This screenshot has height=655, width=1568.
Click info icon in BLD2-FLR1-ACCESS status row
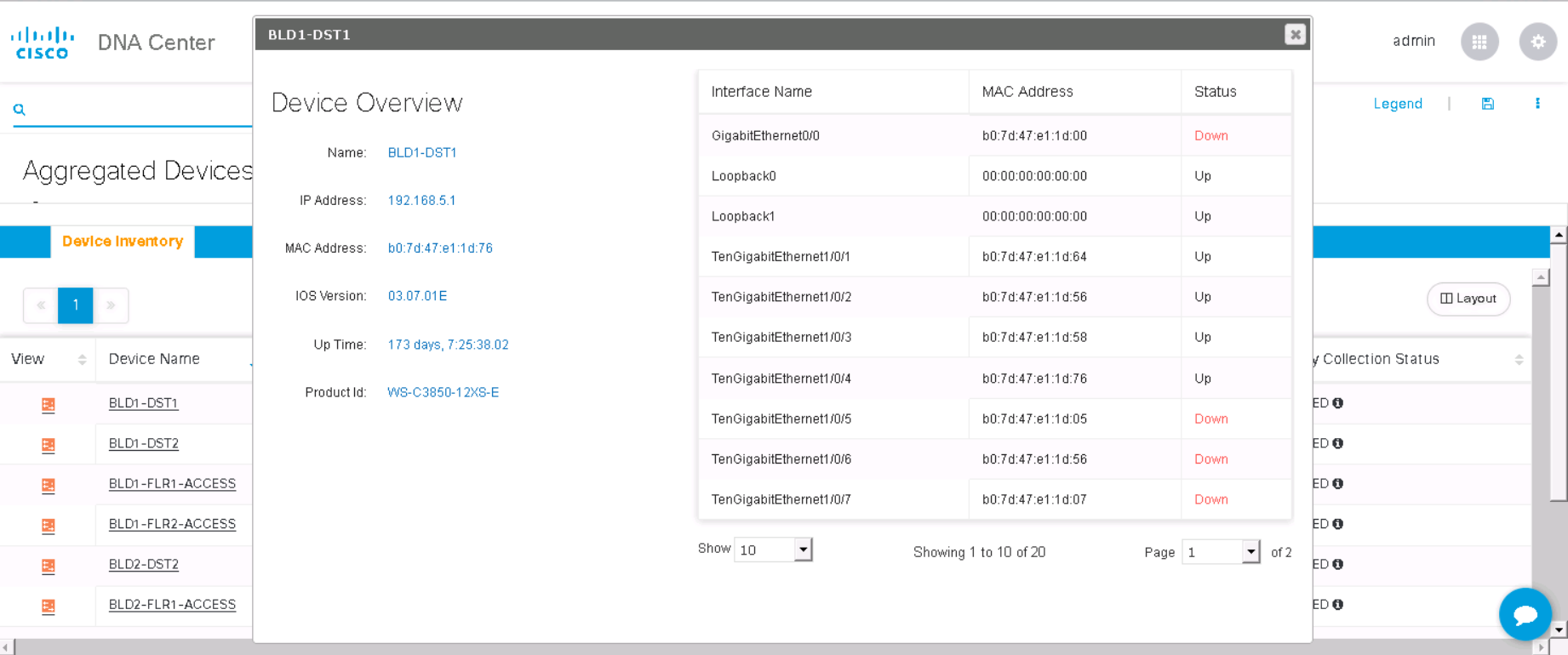pyautogui.click(x=1338, y=605)
